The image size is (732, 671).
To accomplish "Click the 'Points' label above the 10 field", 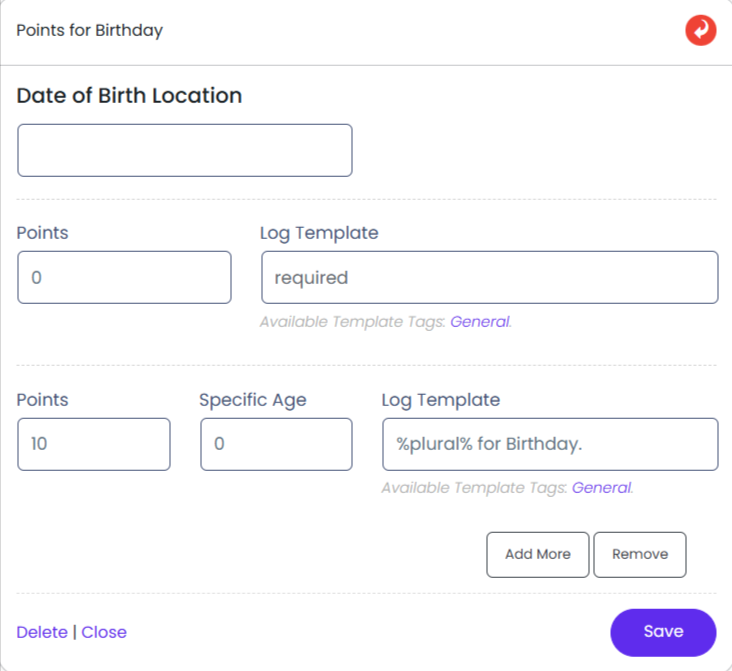I will tap(43, 400).
